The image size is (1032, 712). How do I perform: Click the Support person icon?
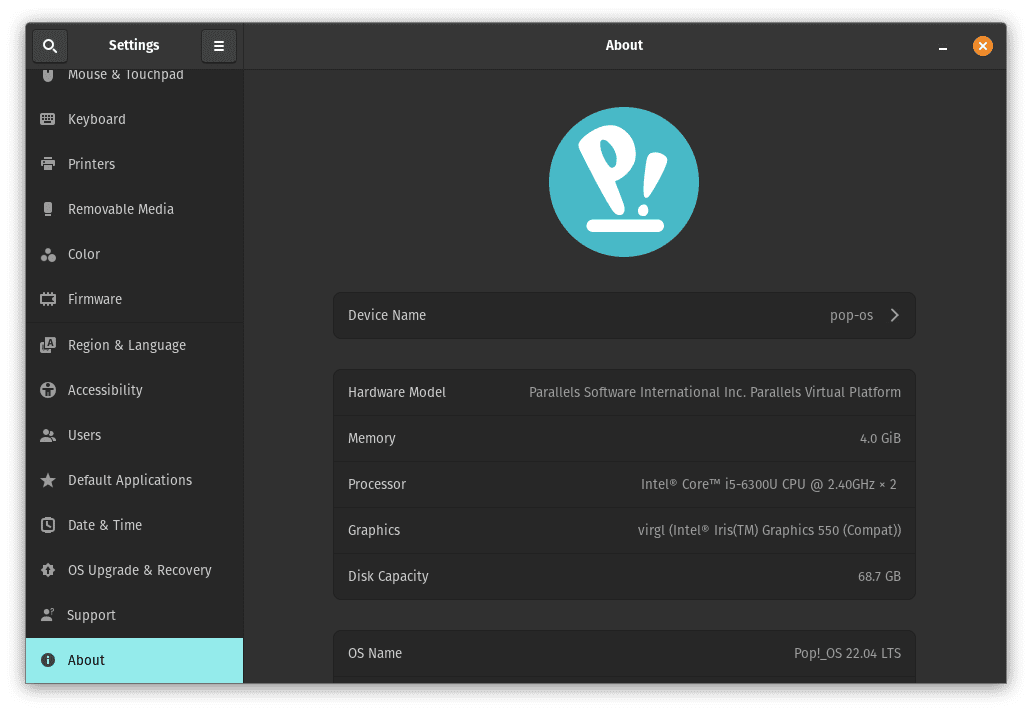(x=47, y=615)
